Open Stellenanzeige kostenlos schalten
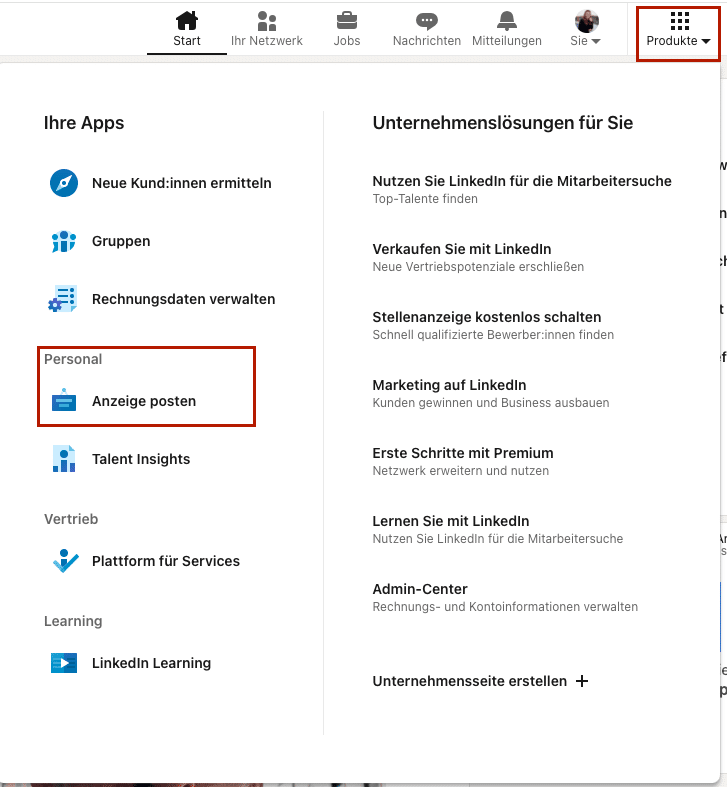The width and height of the screenshot is (727, 787). click(x=487, y=317)
